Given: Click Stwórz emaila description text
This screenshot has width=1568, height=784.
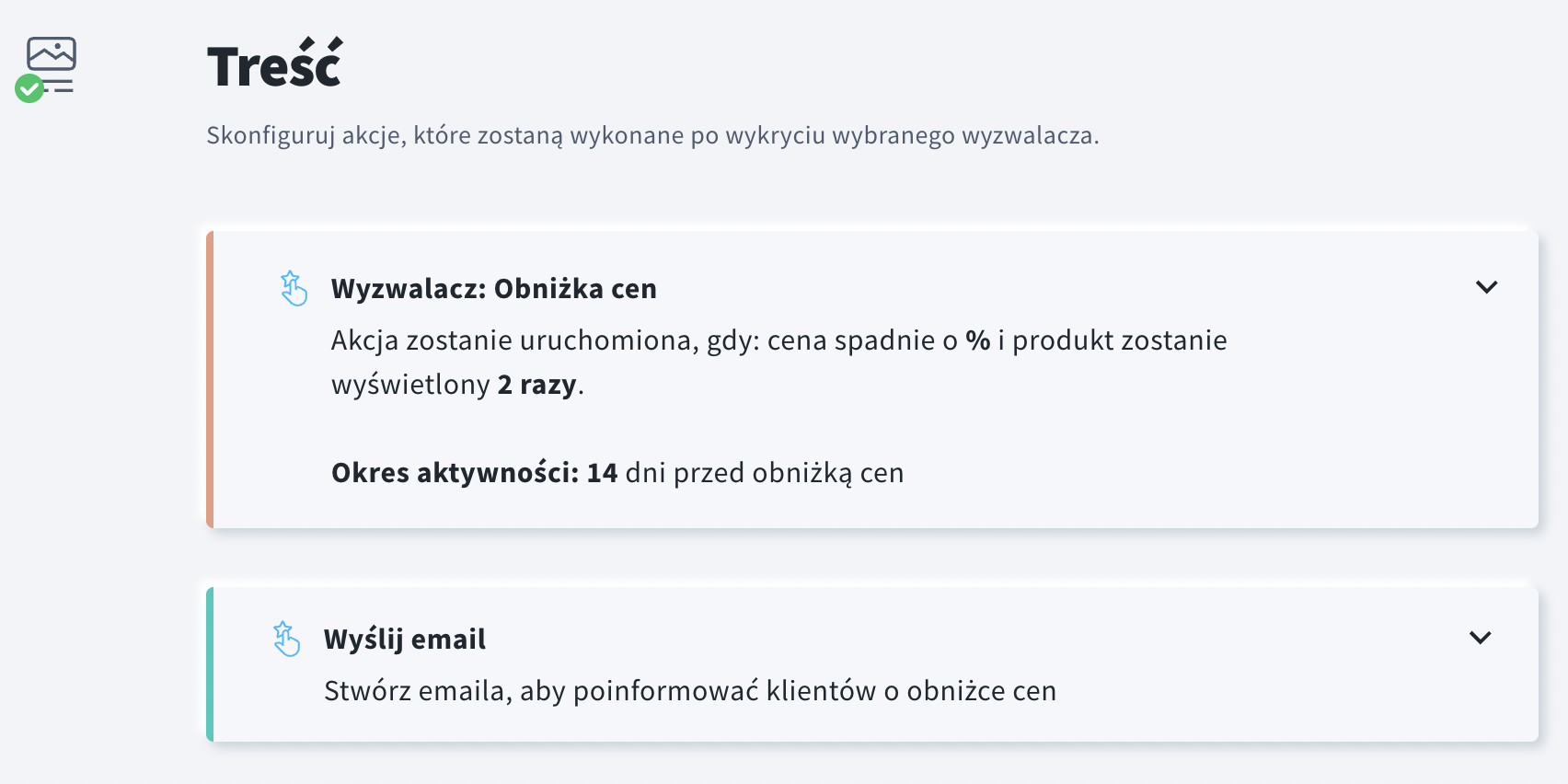Looking at the screenshot, I should point(690,691).
